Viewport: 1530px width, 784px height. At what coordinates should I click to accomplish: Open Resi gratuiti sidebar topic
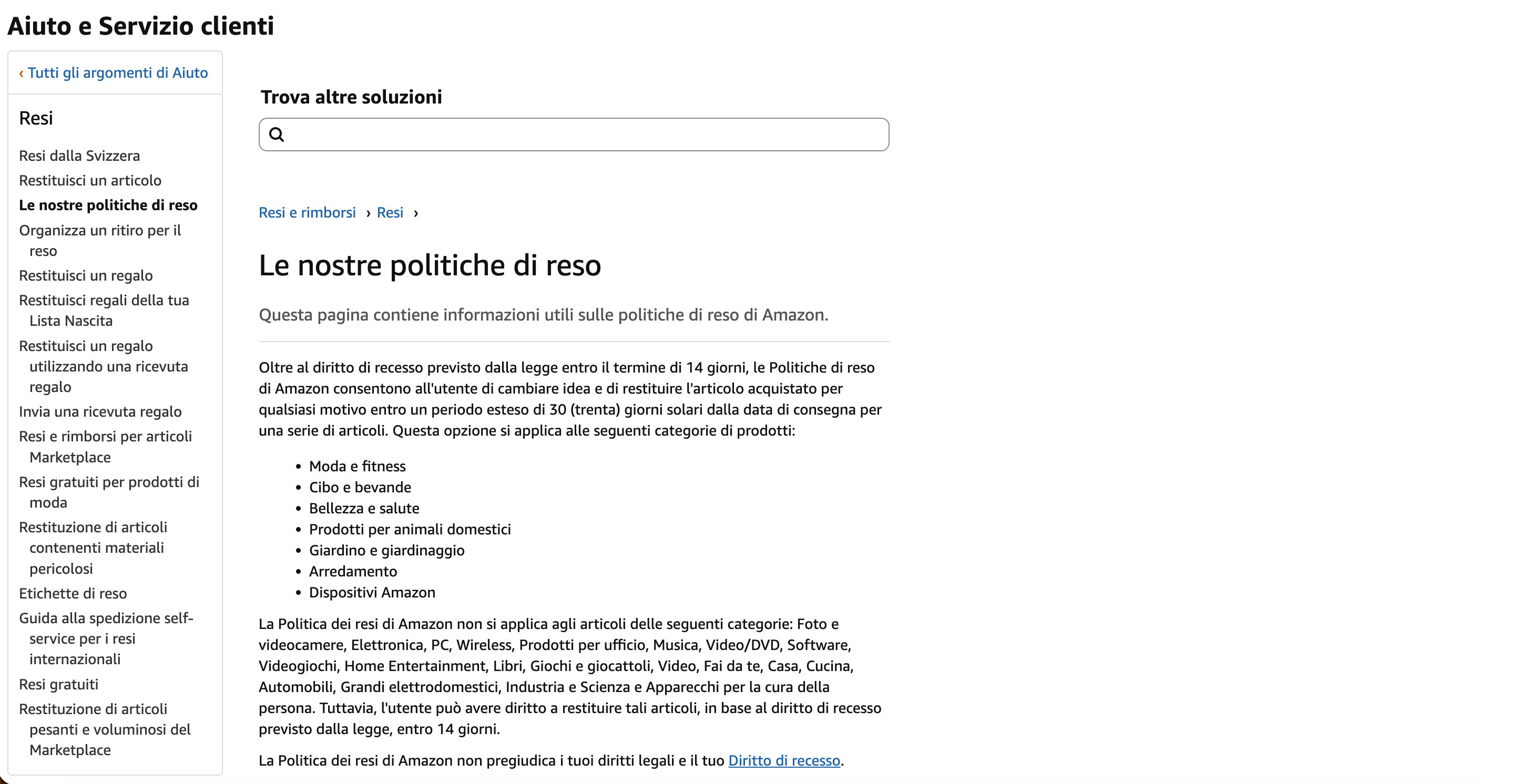click(x=59, y=684)
